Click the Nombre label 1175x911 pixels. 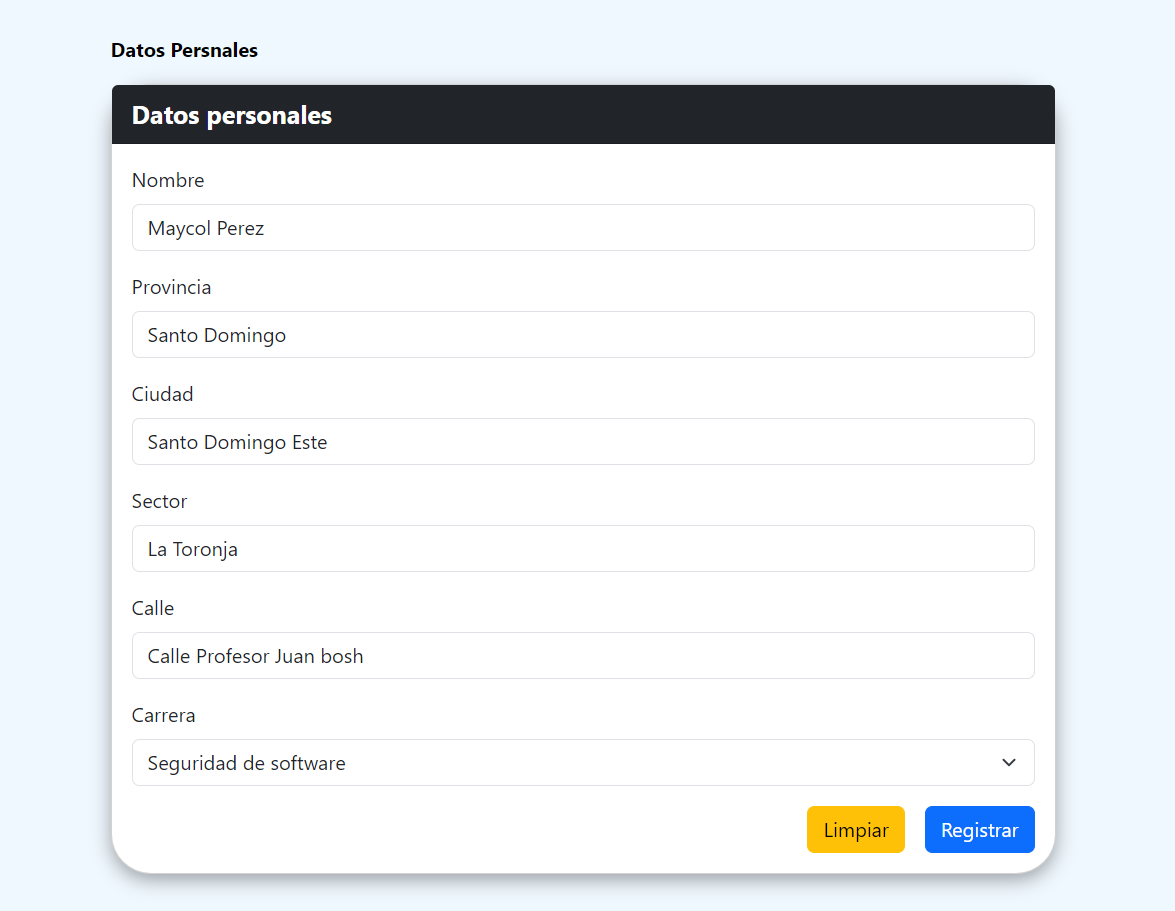pos(168,180)
